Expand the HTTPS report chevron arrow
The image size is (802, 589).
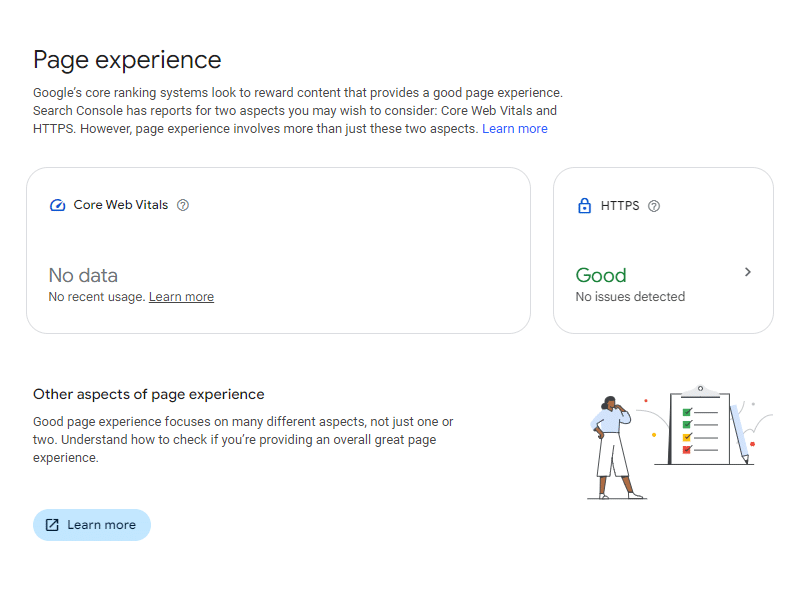coord(748,272)
